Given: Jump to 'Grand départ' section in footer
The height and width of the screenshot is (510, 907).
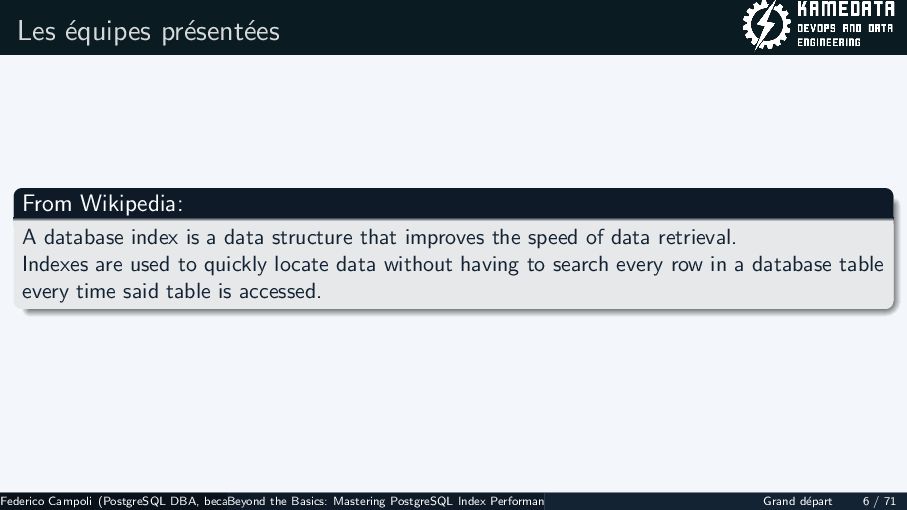Looking at the screenshot, I should pos(797,501).
